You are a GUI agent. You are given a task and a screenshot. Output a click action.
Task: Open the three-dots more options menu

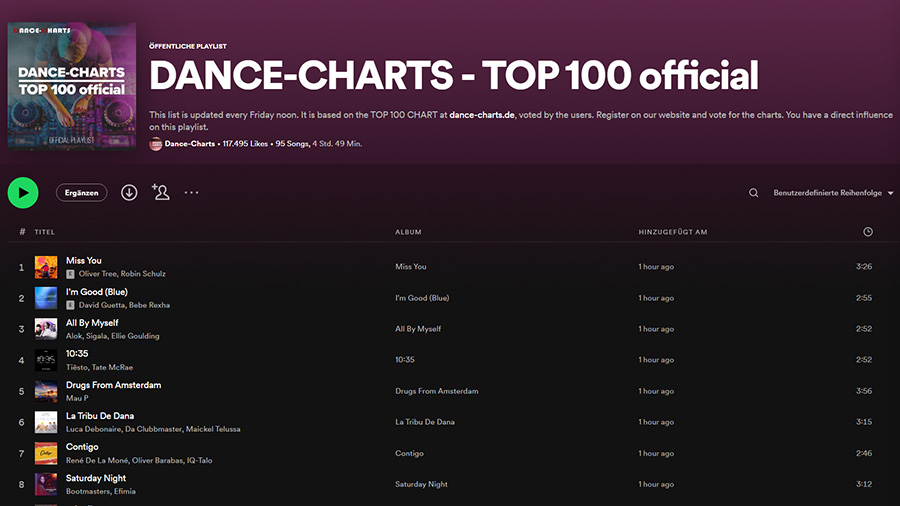(x=191, y=193)
